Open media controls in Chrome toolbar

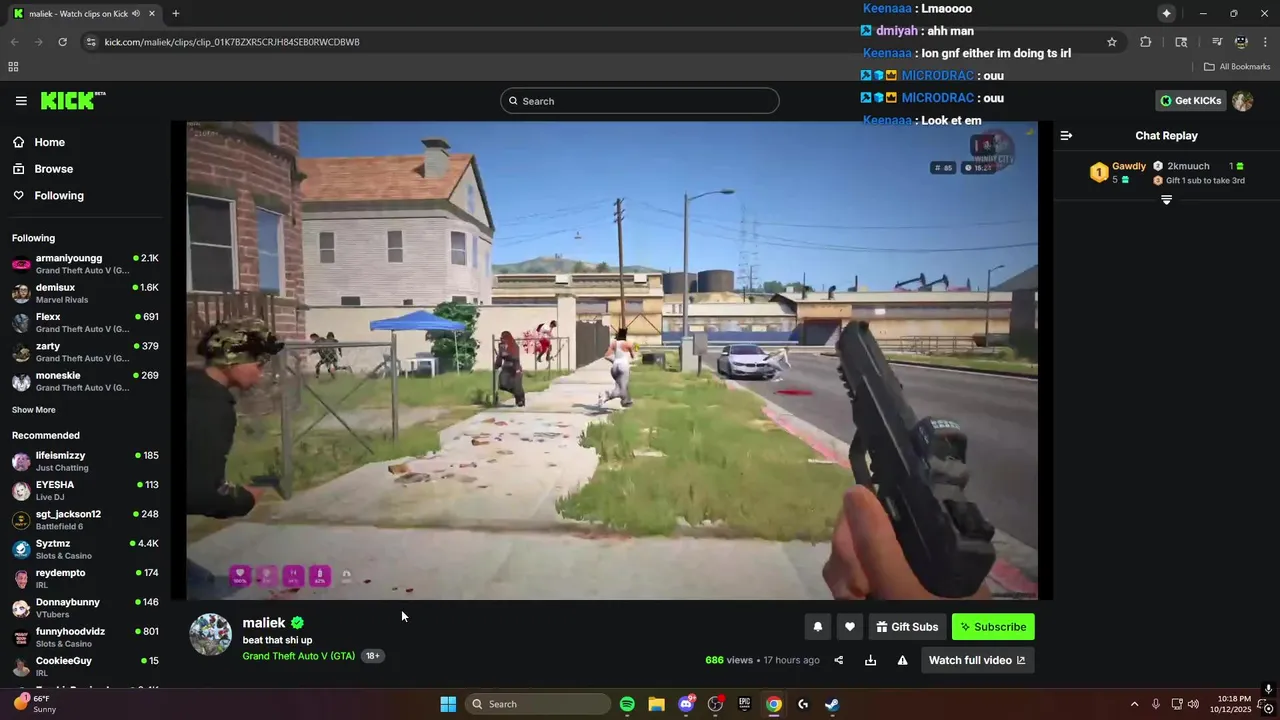[x=1217, y=42]
